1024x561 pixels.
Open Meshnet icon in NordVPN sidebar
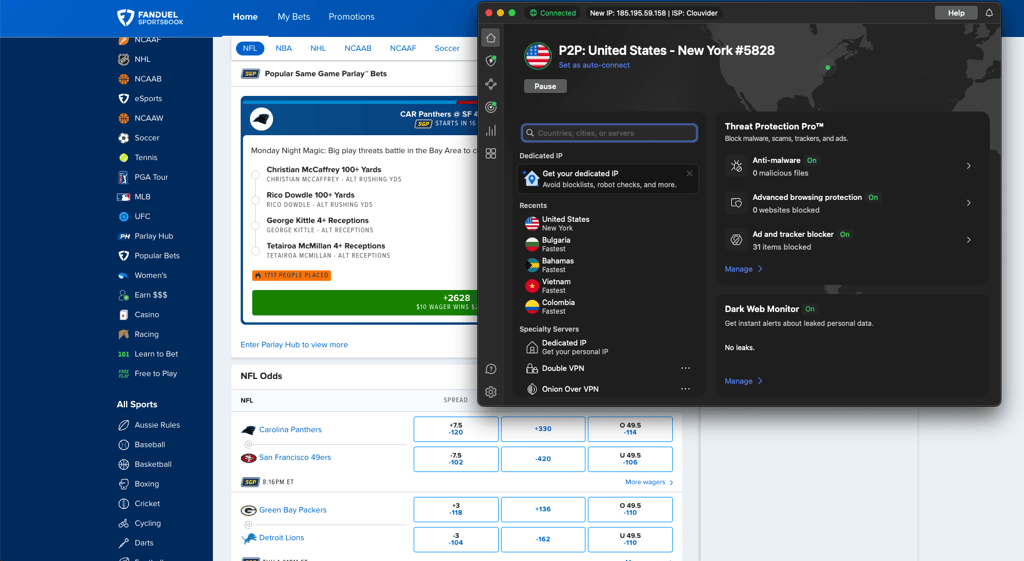490,84
